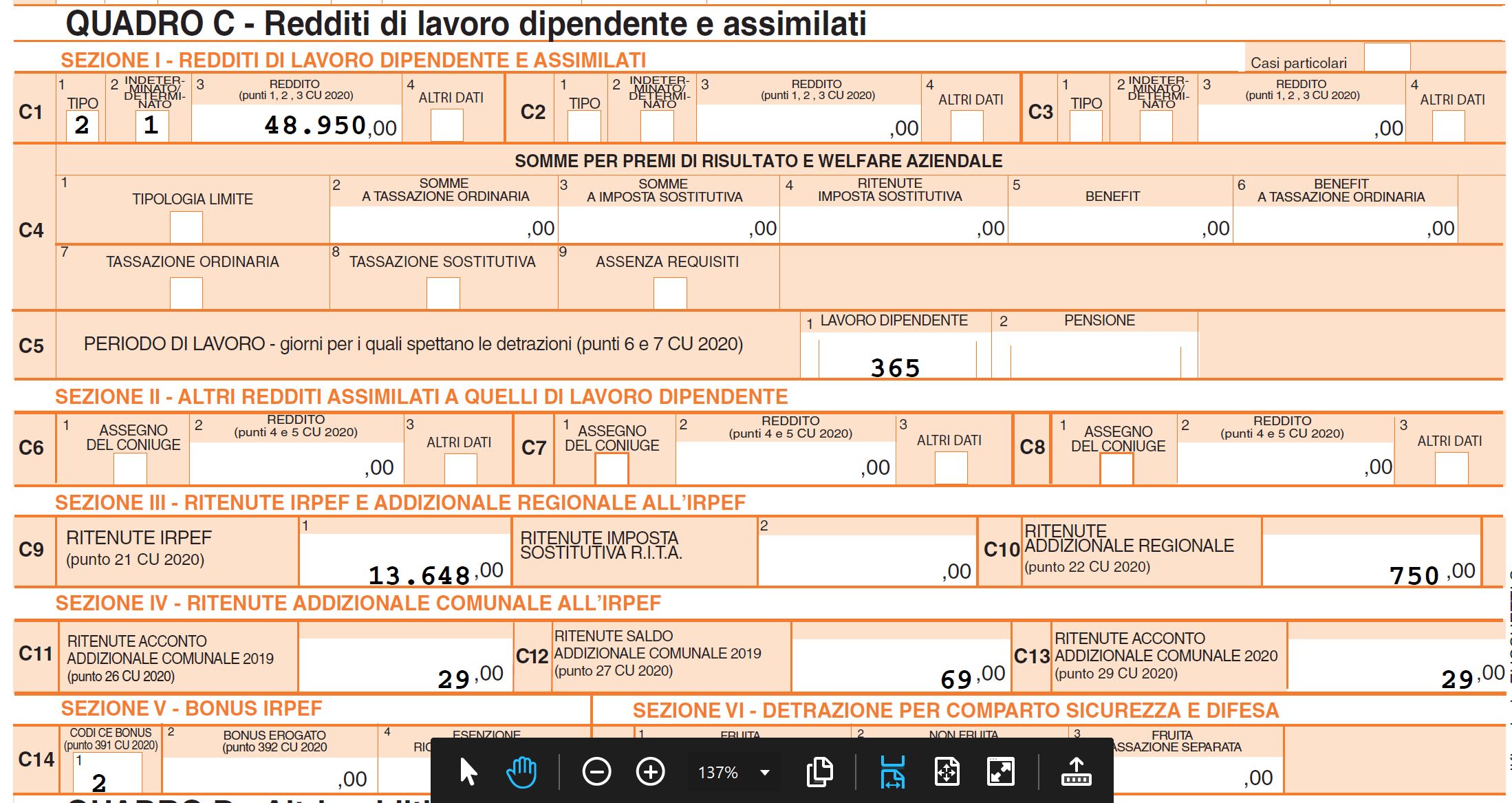The image size is (1512, 803).
Task: Click the toolbar dock icon with up arrow
Action: [x=1077, y=771]
